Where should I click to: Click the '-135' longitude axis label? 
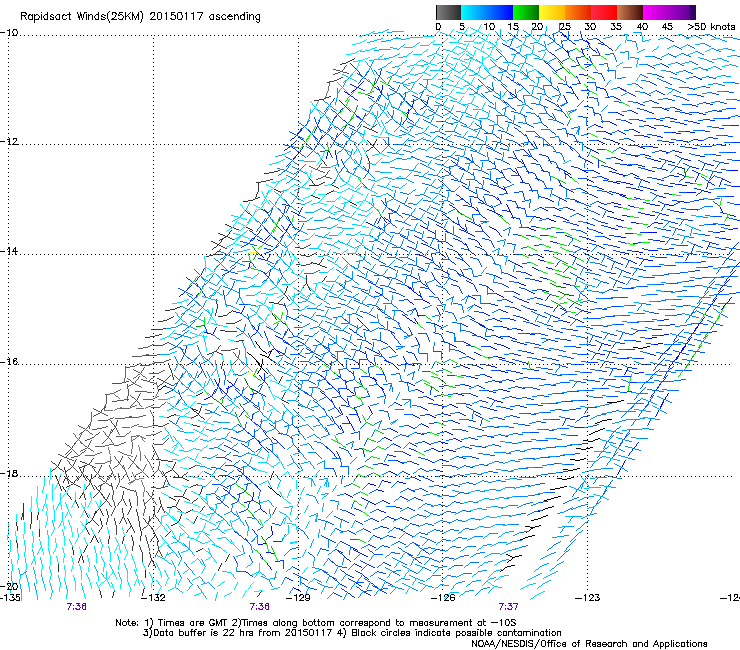pos(10,598)
